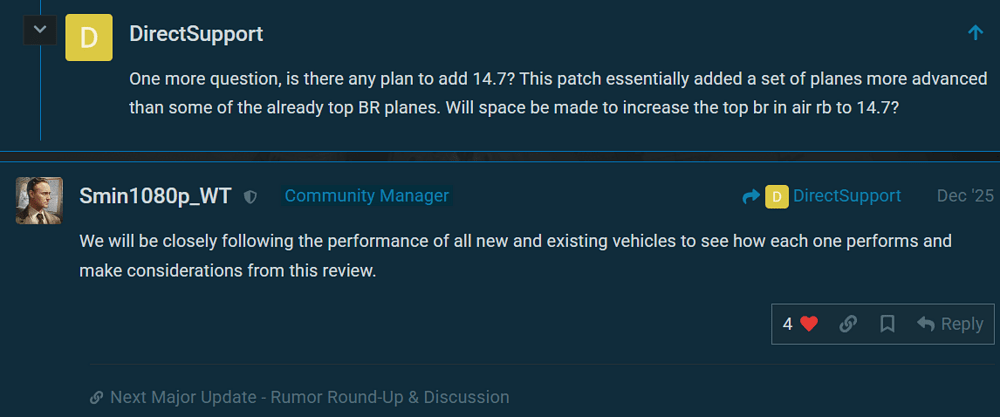The width and height of the screenshot is (1000, 417).
Task: Open the Smin1080p_WT username profile
Action: click(155, 196)
